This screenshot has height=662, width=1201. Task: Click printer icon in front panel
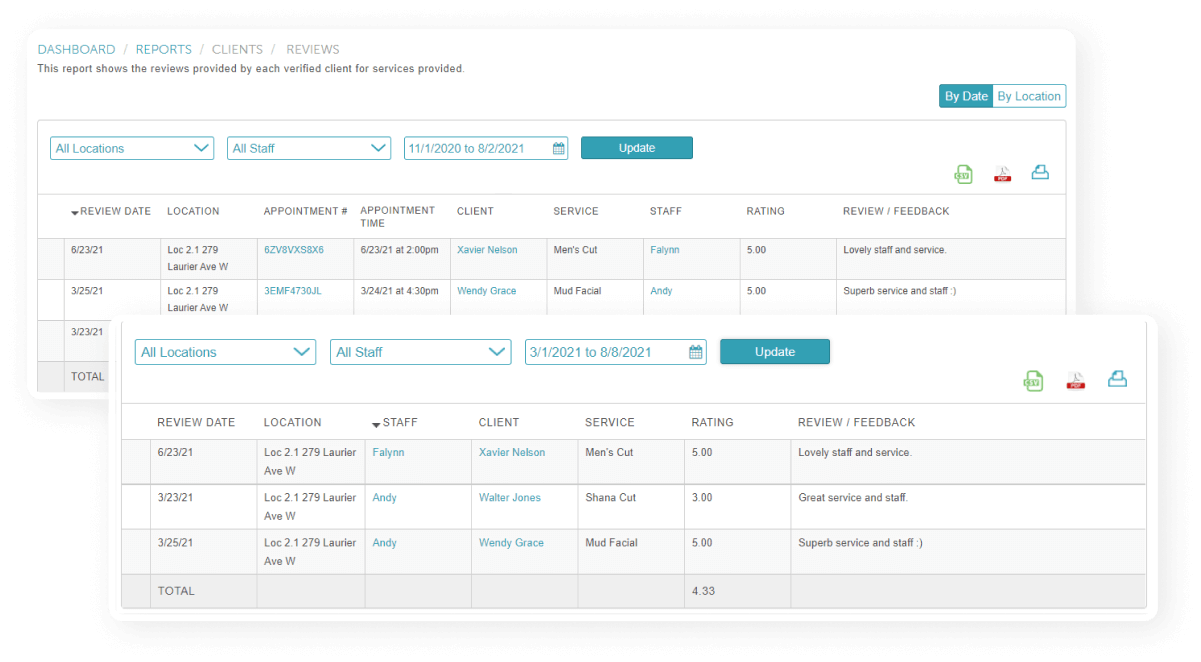(1118, 378)
